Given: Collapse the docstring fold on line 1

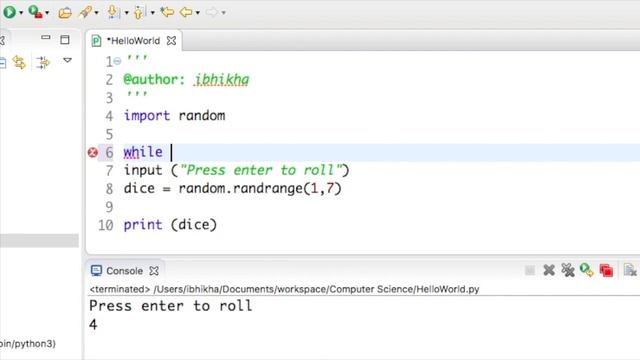Looking at the screenshot, I should coord(118,61).
